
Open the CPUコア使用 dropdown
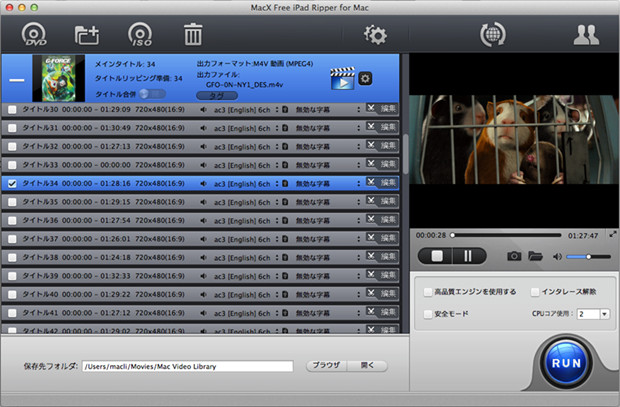590,314
